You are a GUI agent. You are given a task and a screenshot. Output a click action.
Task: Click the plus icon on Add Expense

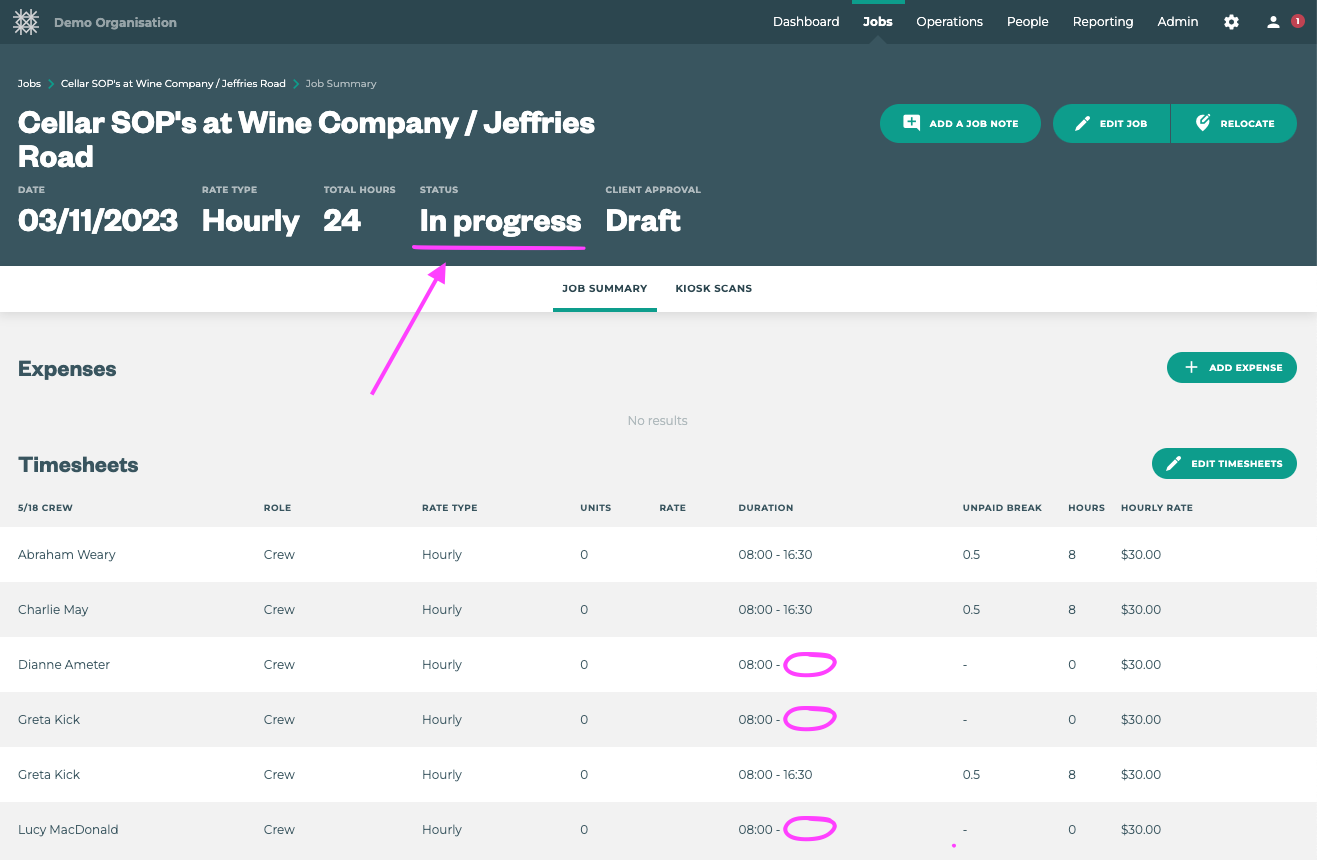tap(1191, 368)
